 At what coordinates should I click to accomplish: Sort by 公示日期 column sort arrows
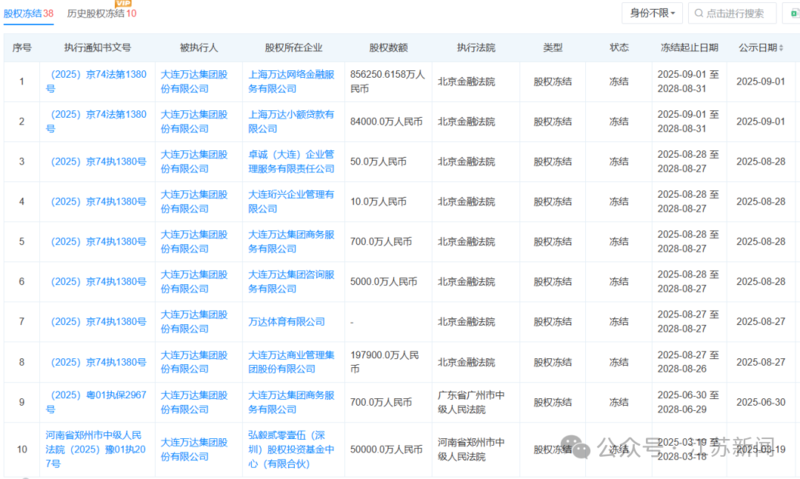pos(781,47)
